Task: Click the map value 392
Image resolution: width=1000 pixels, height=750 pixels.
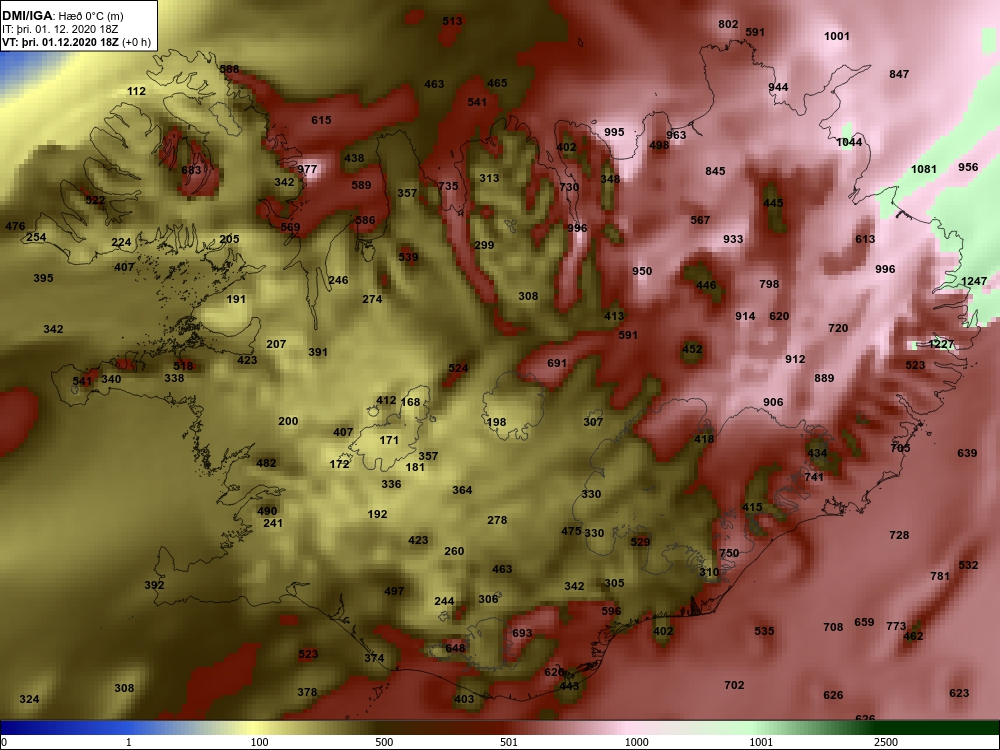Action: point(154,585)
